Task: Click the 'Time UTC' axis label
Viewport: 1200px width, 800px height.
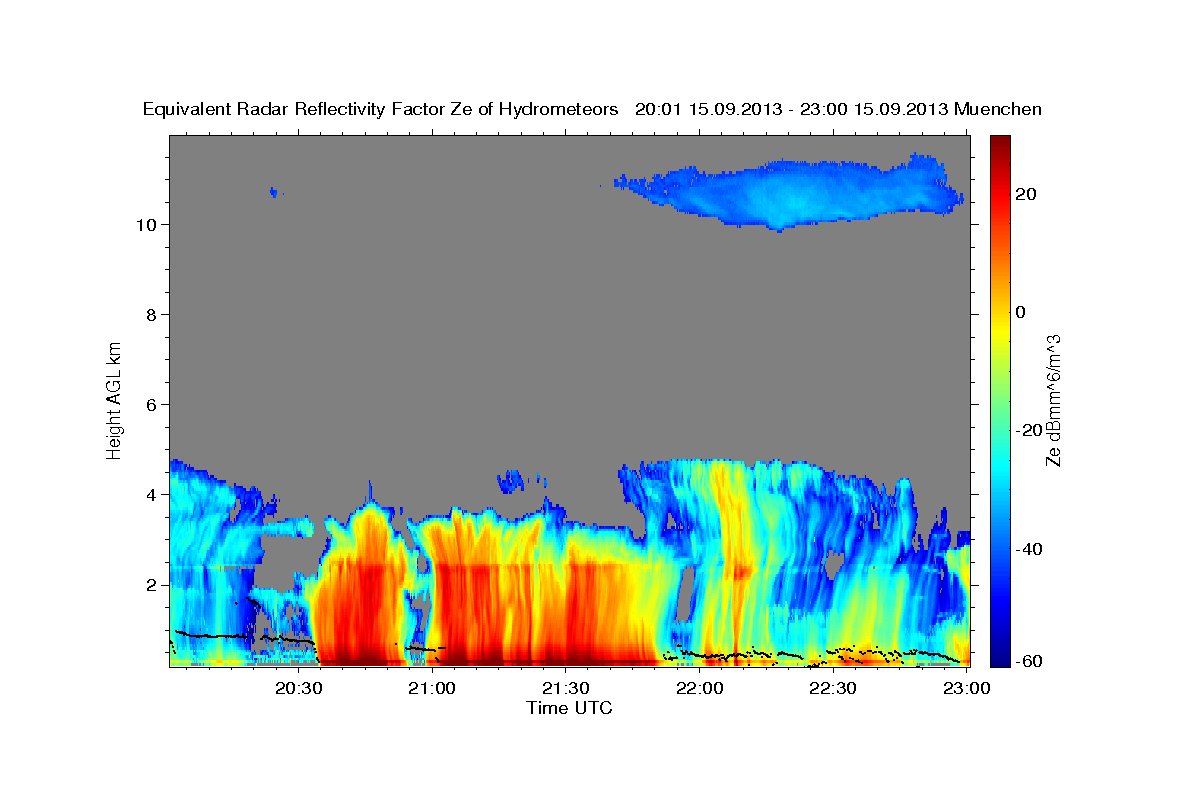Action: point(569,708)
